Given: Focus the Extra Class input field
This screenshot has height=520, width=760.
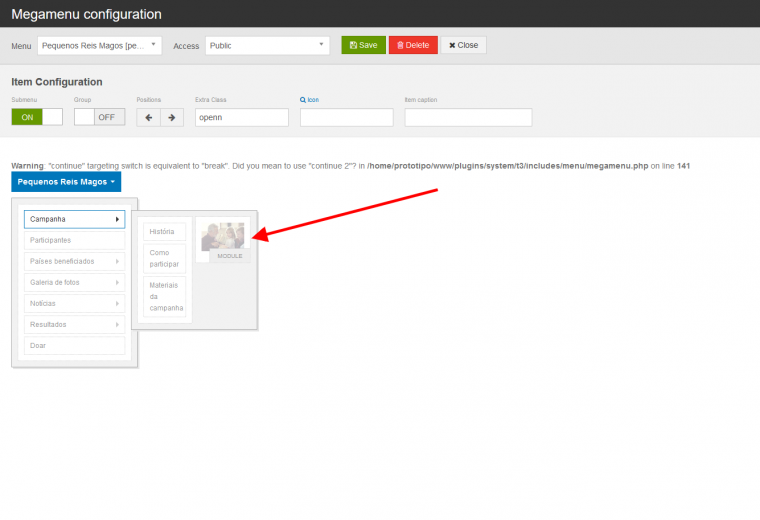Looking at the screenshot, I should click(x=242, y=117).
